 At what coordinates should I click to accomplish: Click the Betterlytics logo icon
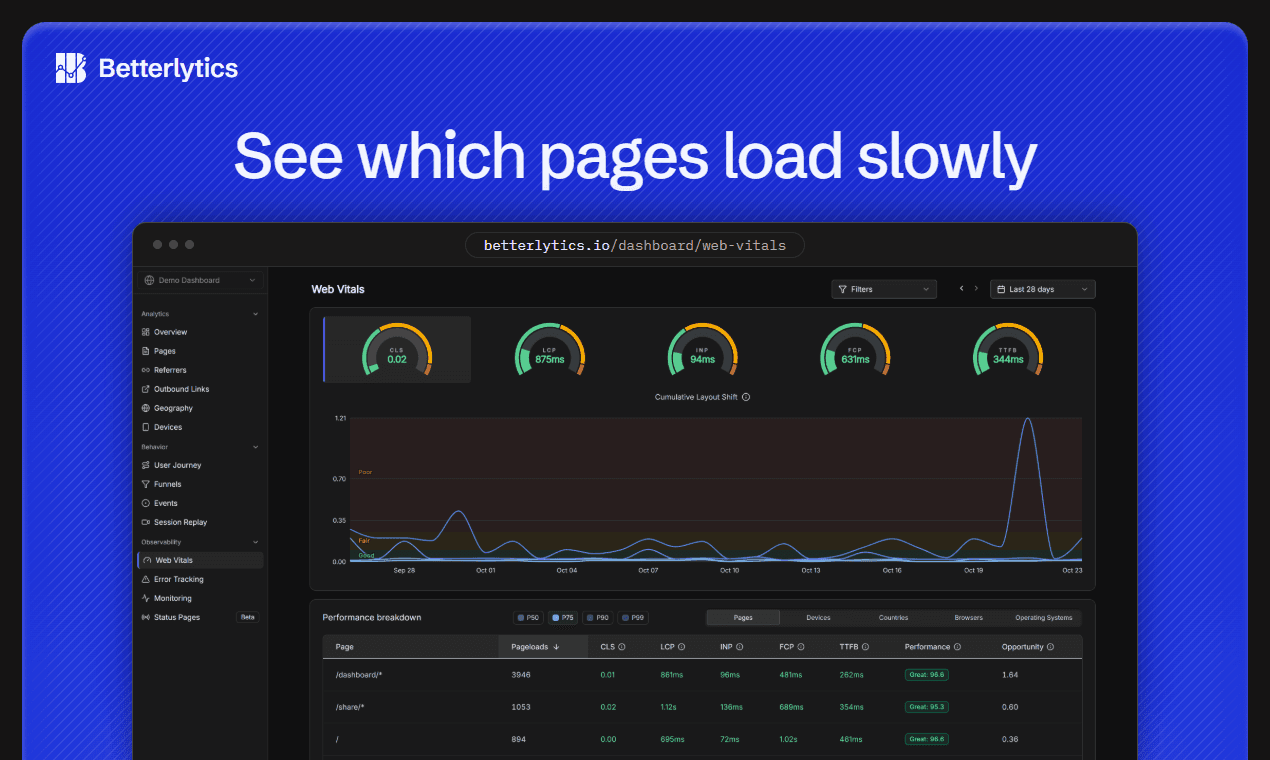[x=71, y=68]
